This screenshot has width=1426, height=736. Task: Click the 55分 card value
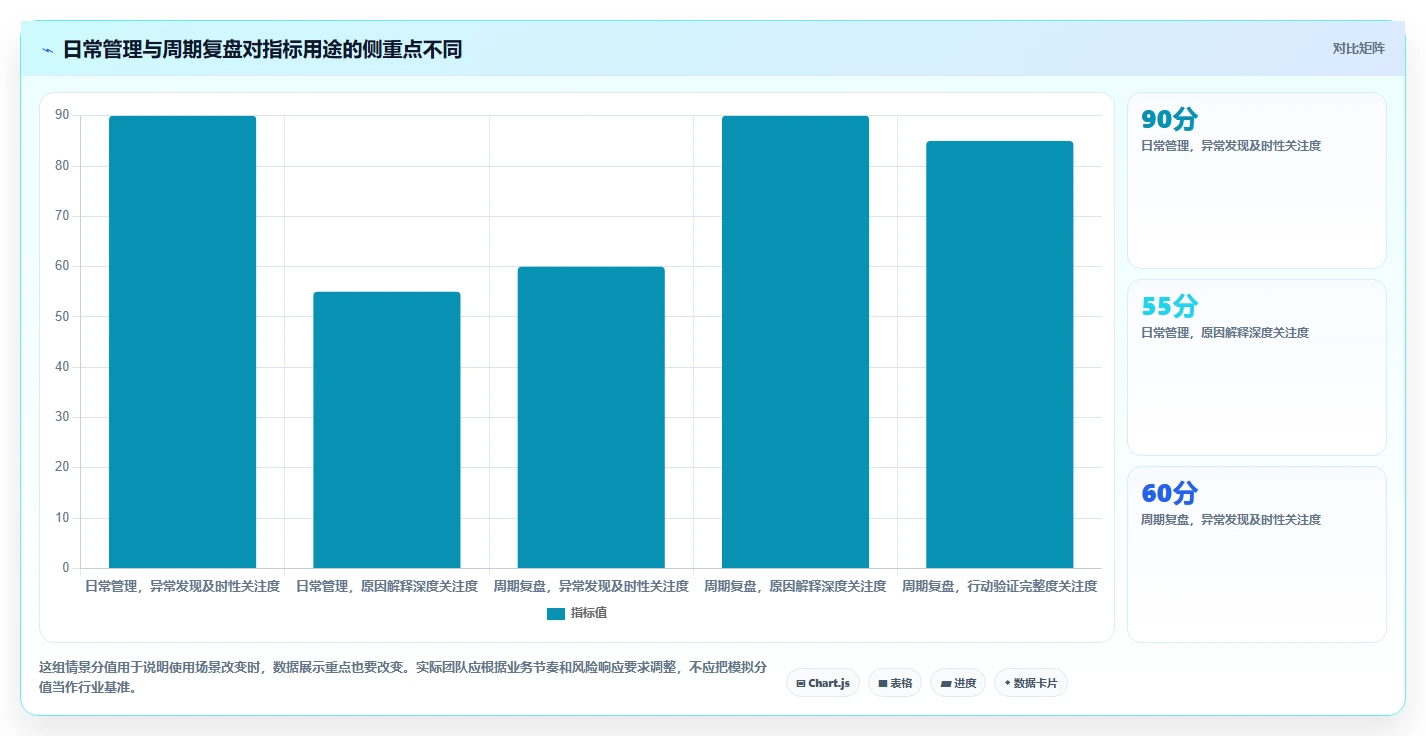(x=1169, y=307)
